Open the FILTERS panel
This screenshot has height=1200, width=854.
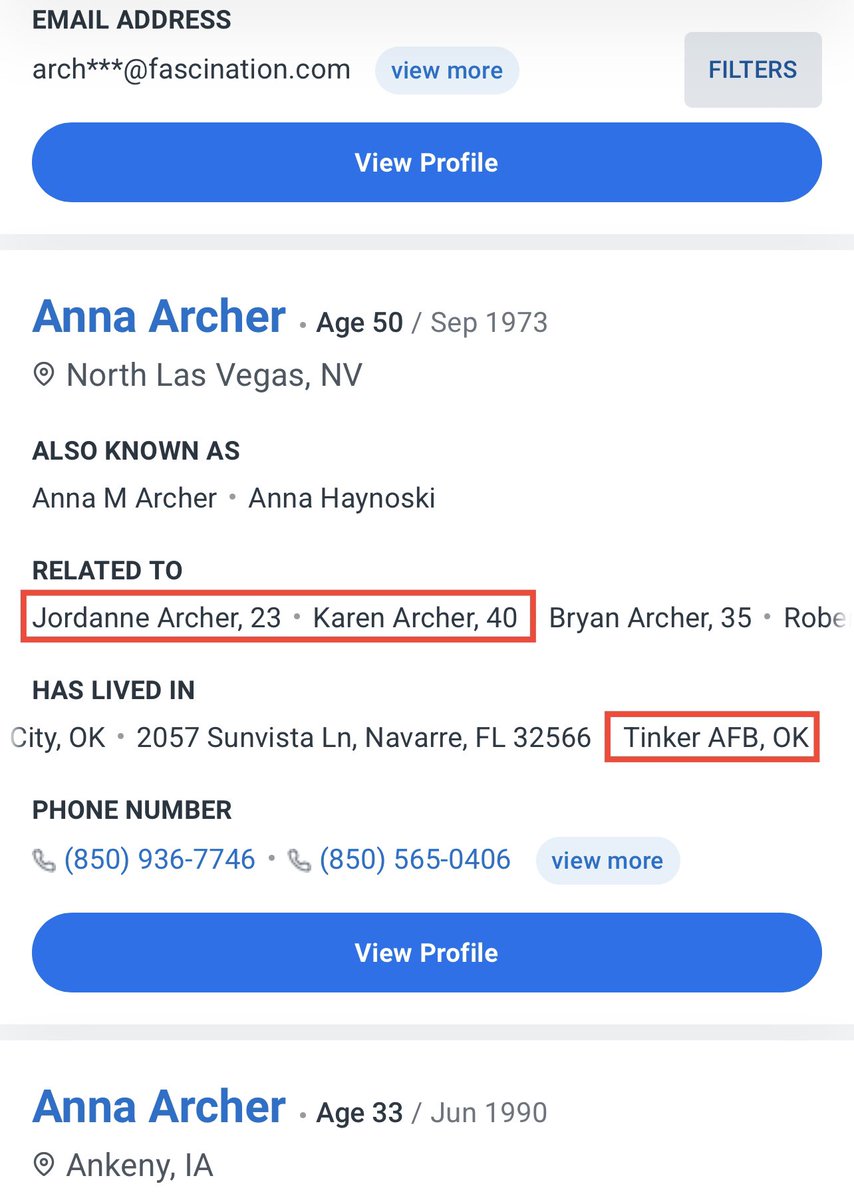(752, 70)
